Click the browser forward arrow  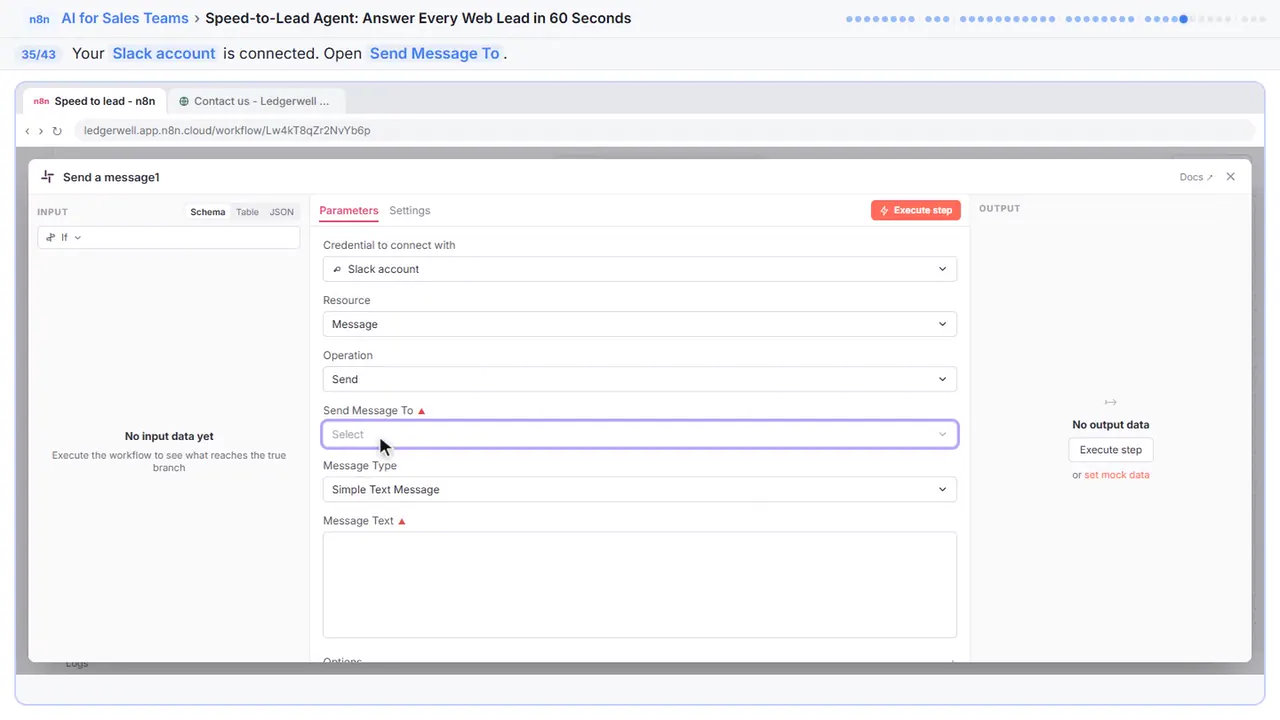(41, 131)
